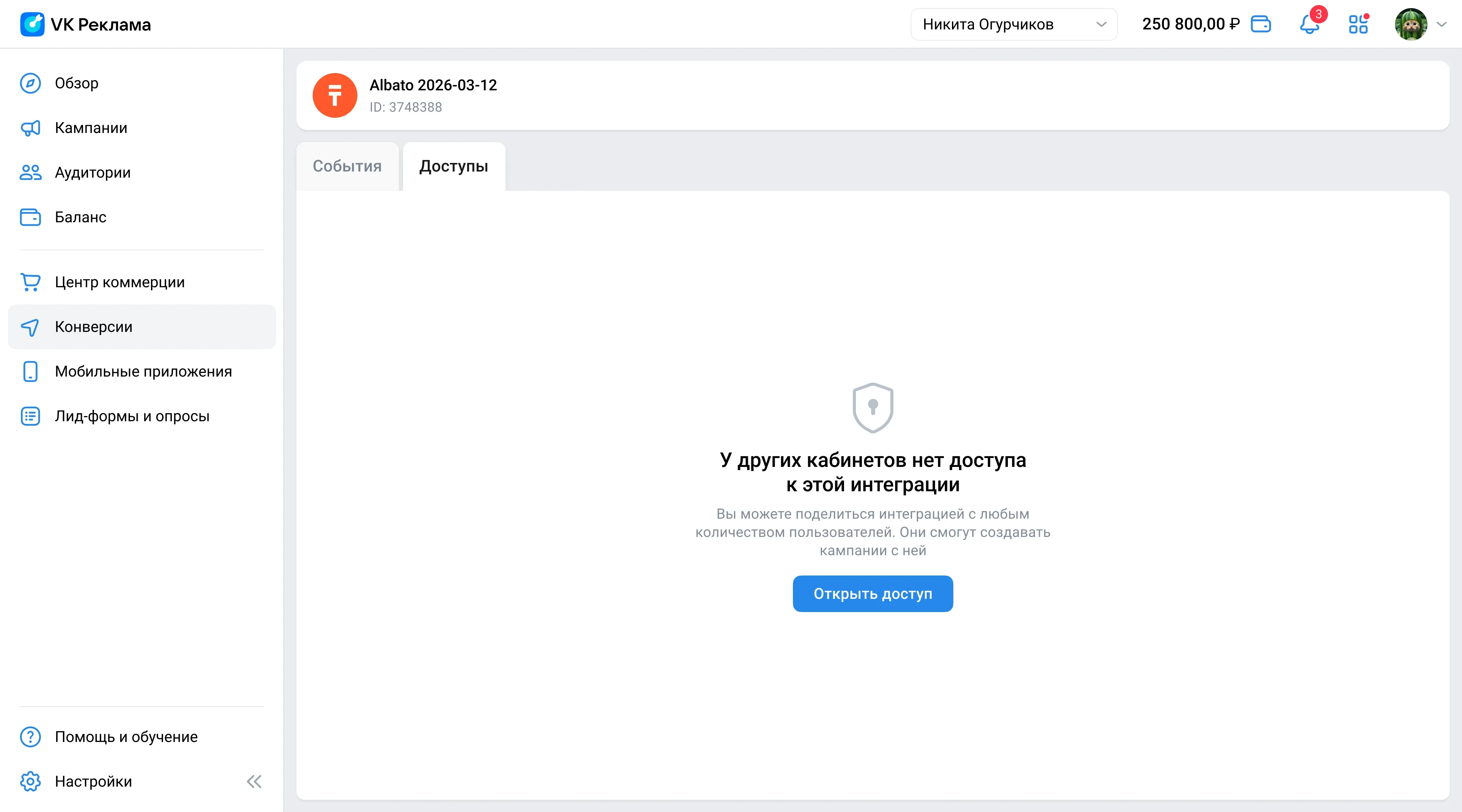1462x812 pixels.
Task: Click the Albato integration orange icon
Action: pyautogui.click(x=335, y=95)
